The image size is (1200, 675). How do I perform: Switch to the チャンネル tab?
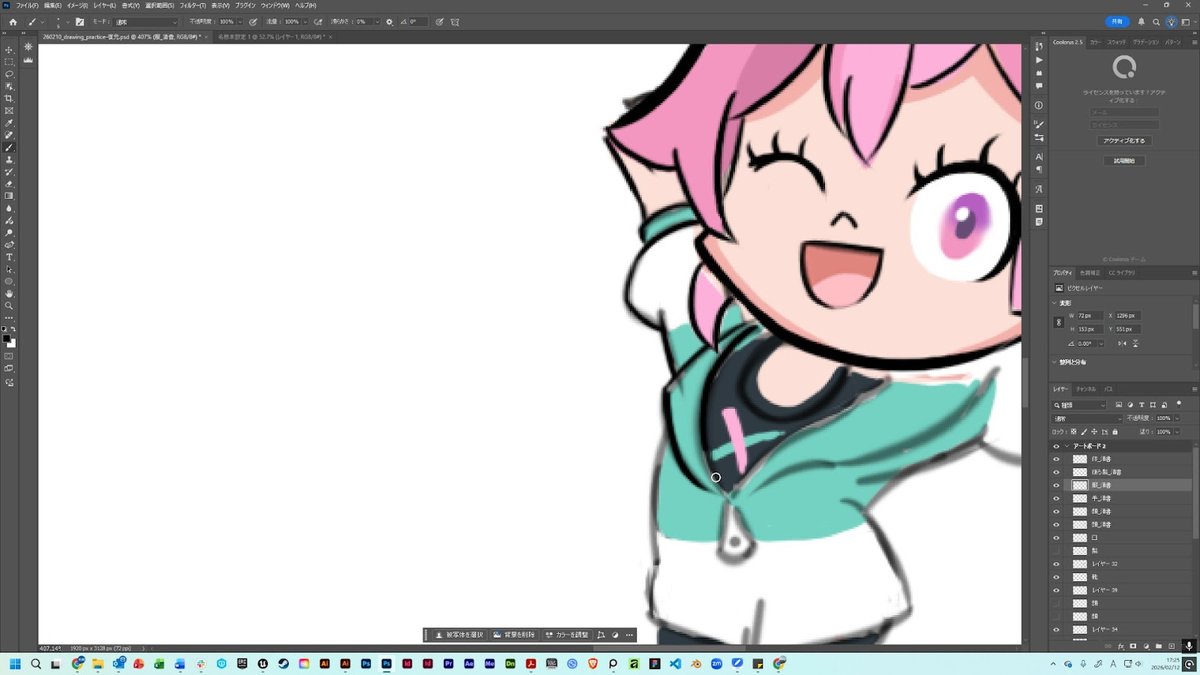(x=1086, y=388)
